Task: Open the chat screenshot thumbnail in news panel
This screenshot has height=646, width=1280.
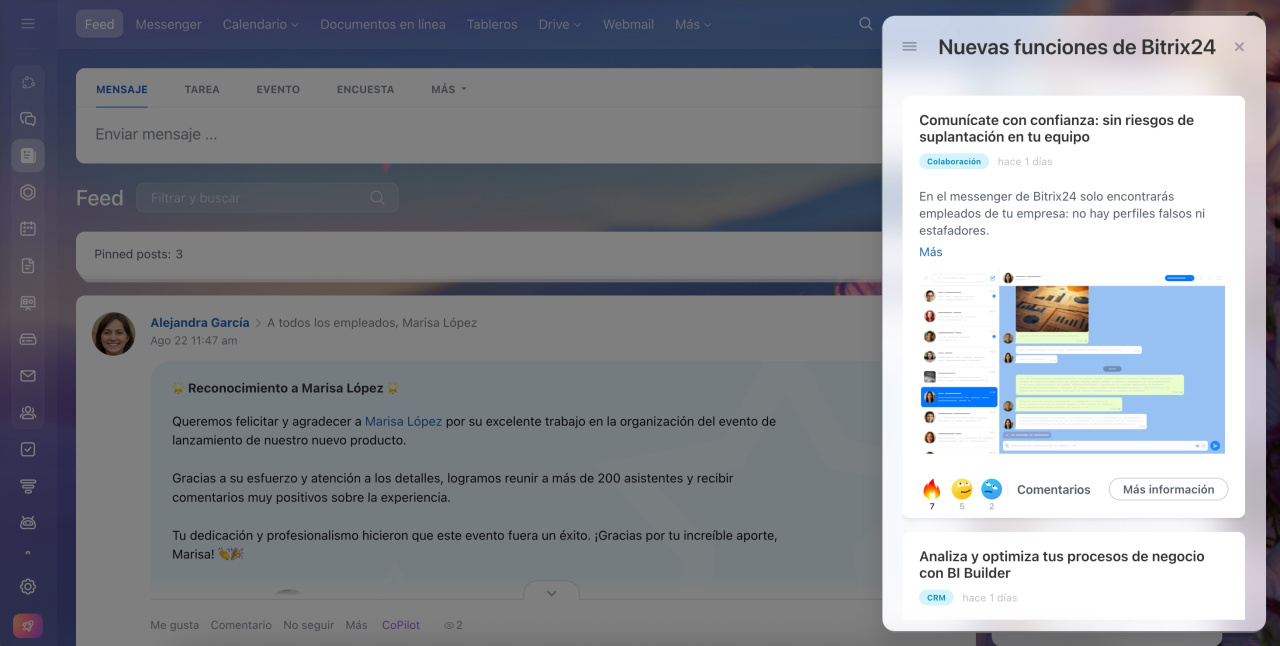Action: (x=1072, y=363)
